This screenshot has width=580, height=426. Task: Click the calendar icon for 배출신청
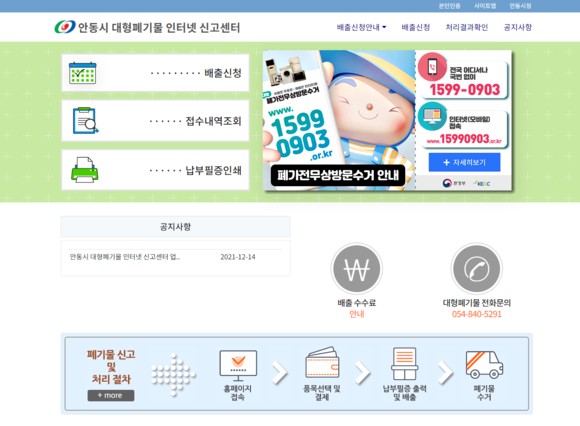click(x=82, y=73)
